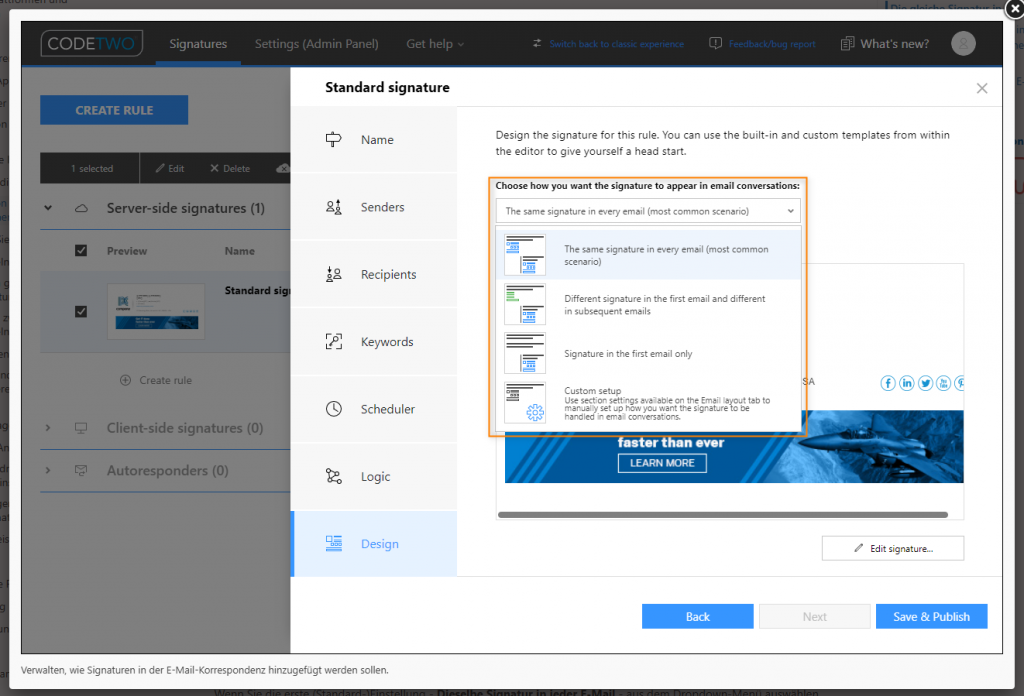Click the What's new newspaper icon
Image resolution: width=1024 pixels, height=696 pixels.
847,44
